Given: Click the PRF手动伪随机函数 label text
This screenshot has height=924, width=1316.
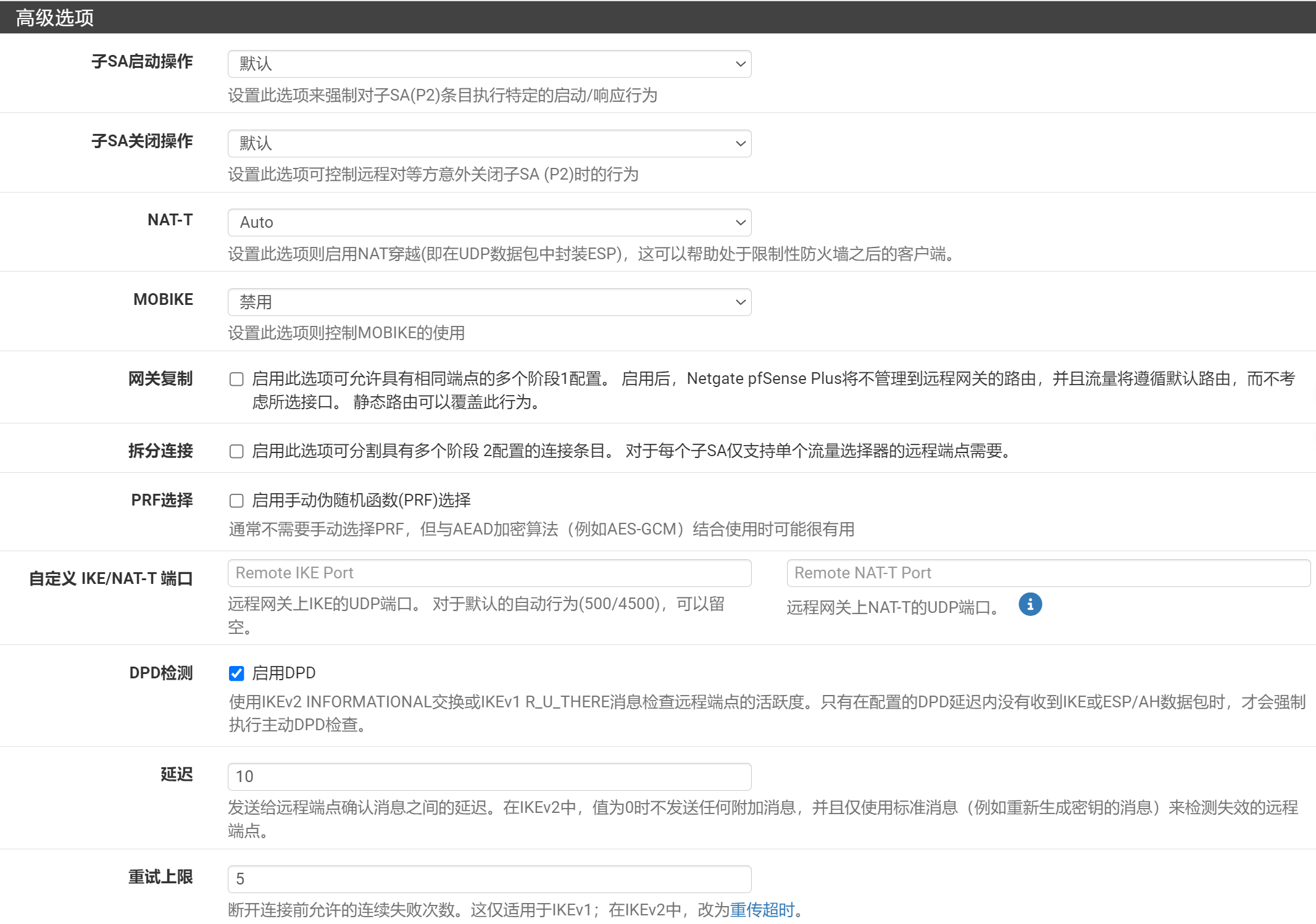Looking at the screenshot, I should coord(361,500).
